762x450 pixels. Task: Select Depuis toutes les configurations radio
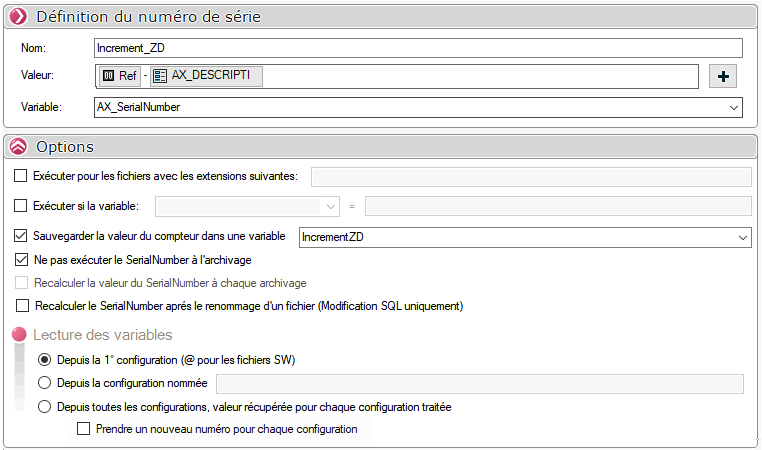pos(44,407)
